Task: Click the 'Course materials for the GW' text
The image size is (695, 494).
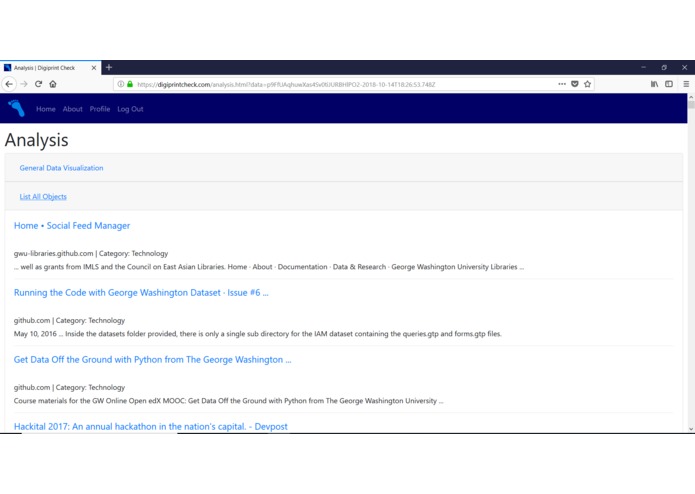Action: click(x=228, y=401)
